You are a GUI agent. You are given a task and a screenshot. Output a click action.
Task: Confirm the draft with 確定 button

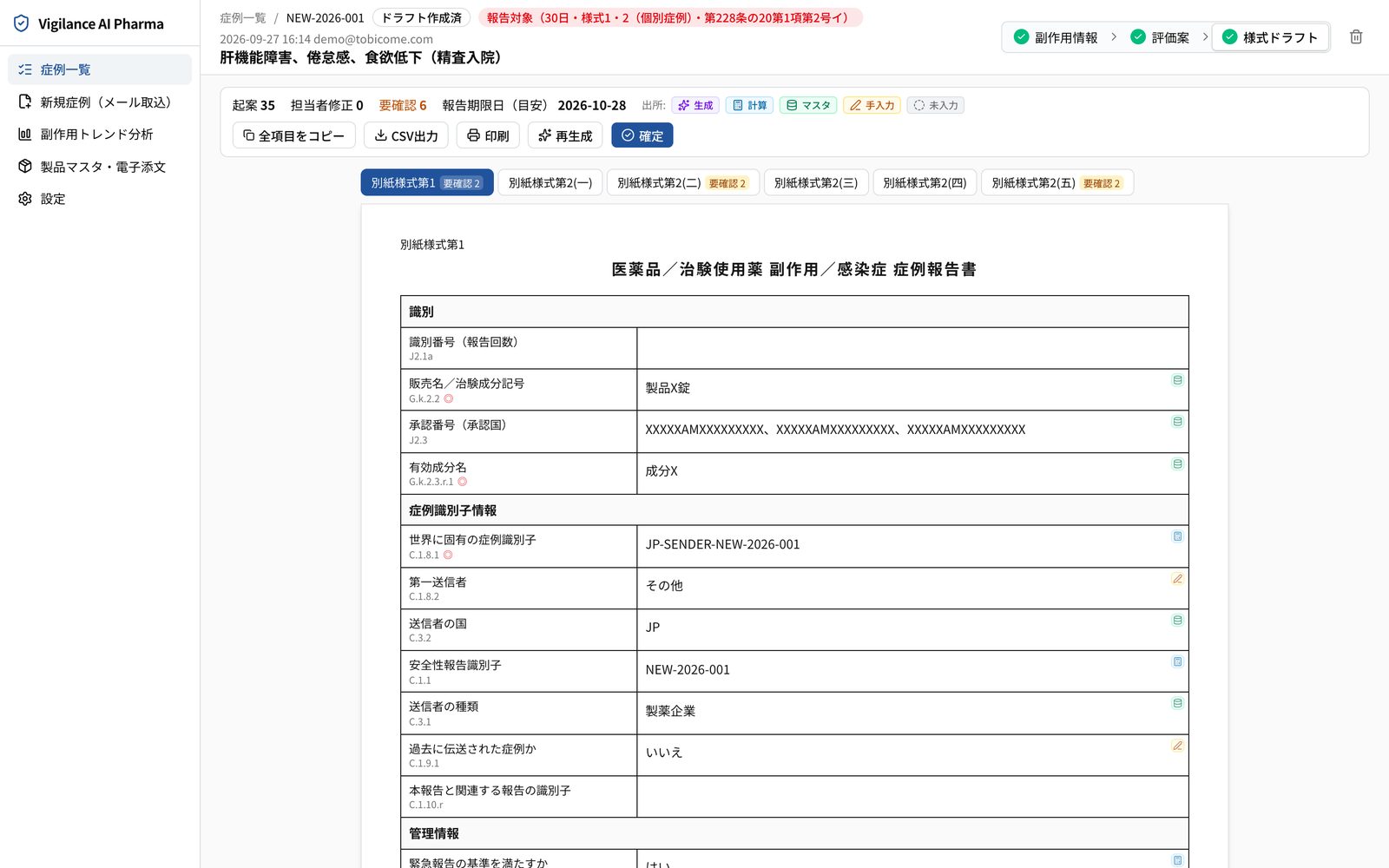pos(642,135)
